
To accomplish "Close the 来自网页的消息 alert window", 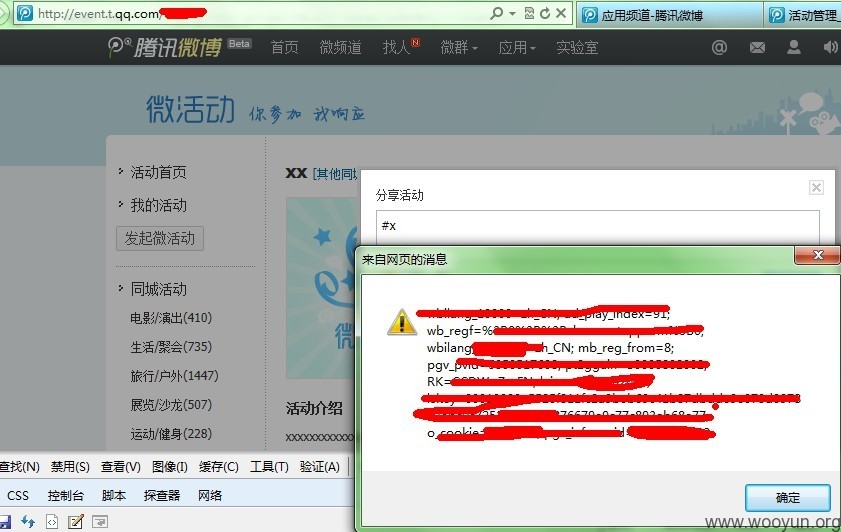I will pos(817,255).
